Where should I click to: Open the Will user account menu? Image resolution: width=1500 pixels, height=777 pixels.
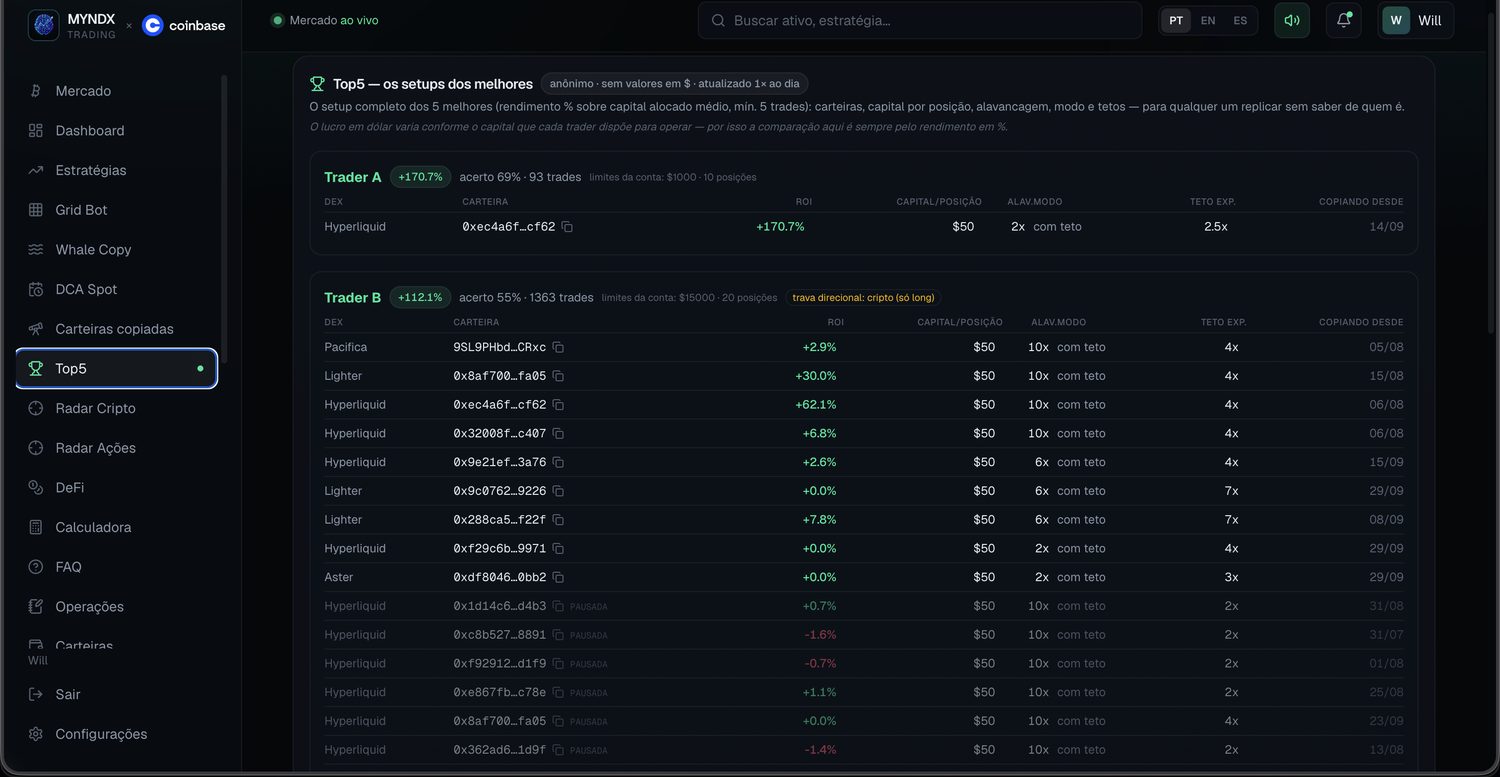pos(1416,20)
